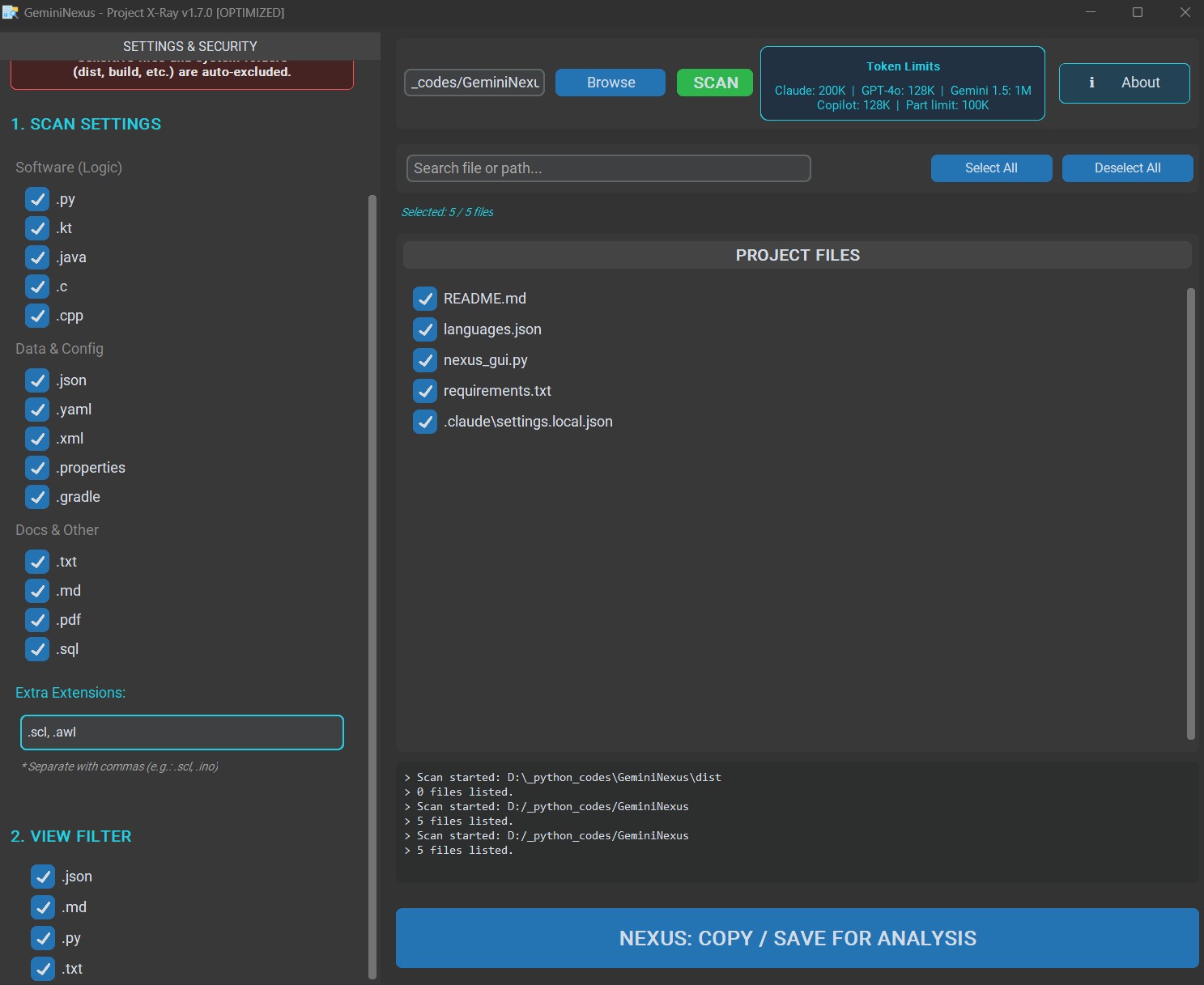Click the 'Docs & Other' group label
This screenshot has width=1204, height=985.
click(57, 530)
